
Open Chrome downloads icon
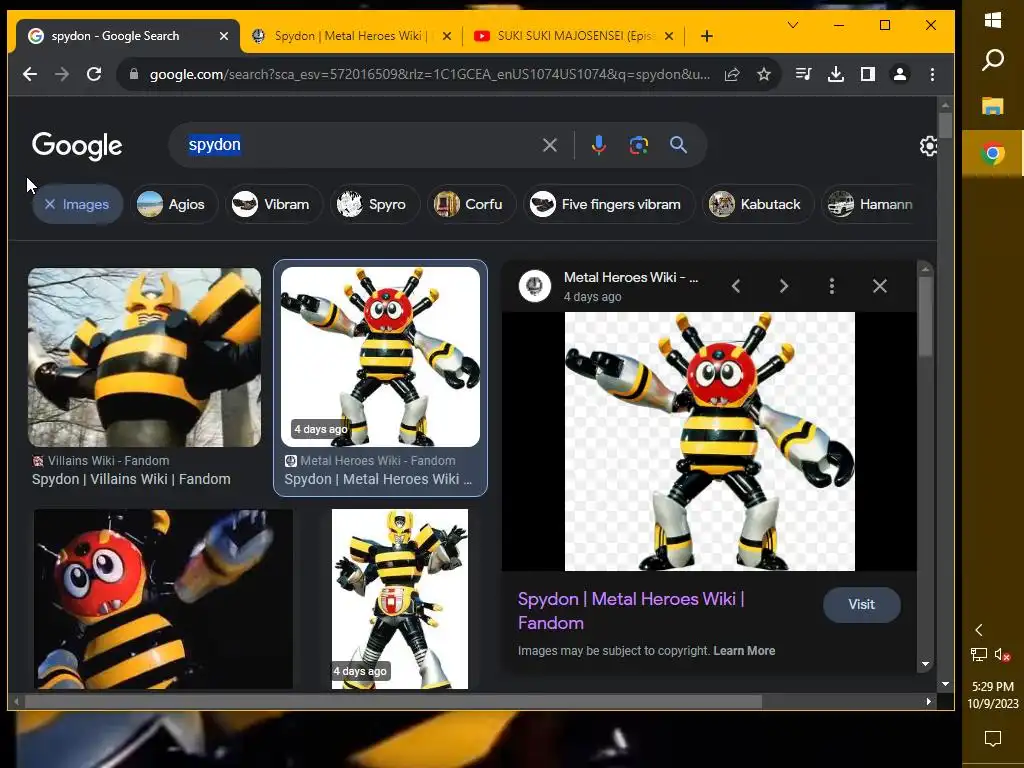[x=835, y=74]
